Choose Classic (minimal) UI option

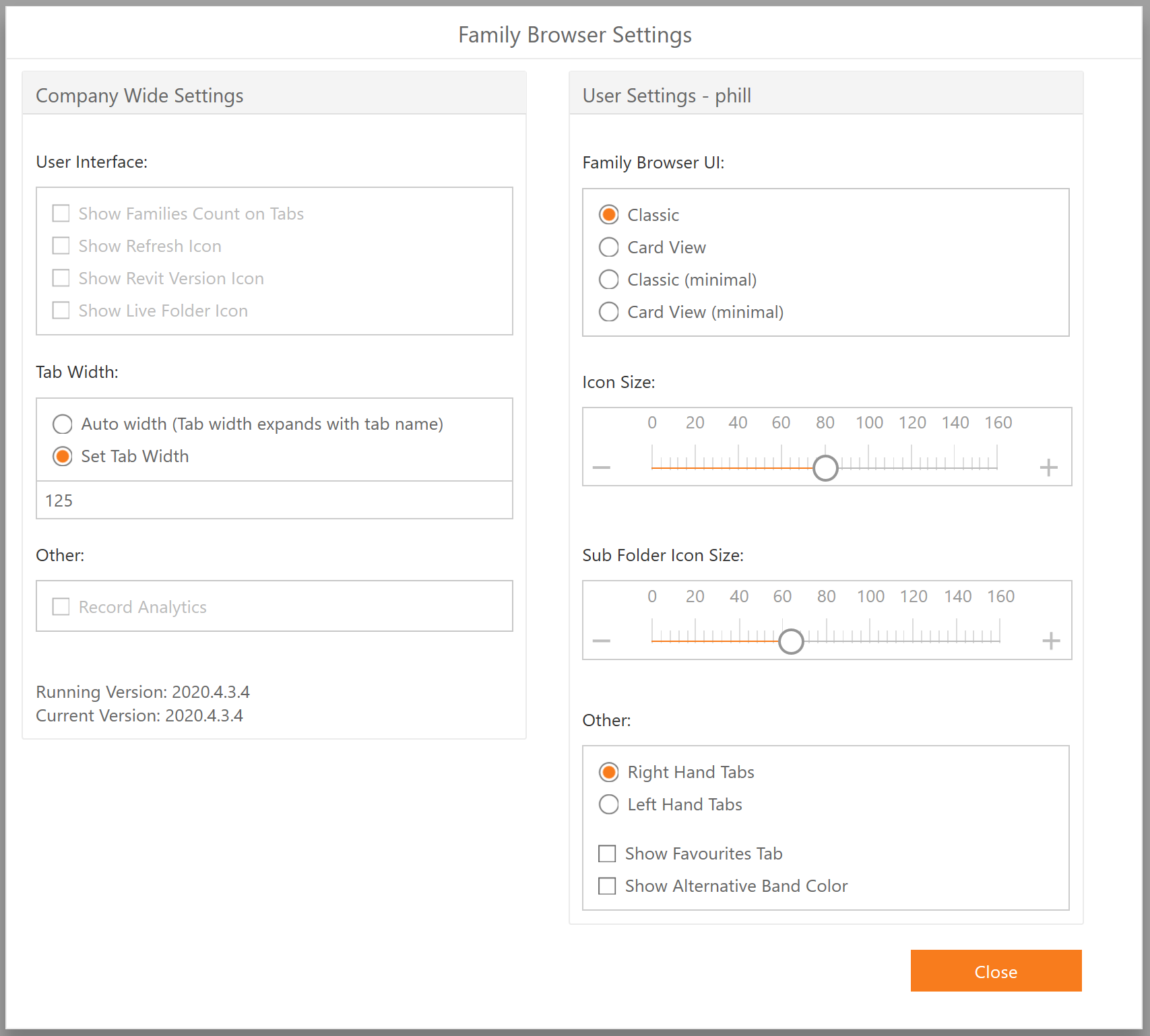pos(609,280)
